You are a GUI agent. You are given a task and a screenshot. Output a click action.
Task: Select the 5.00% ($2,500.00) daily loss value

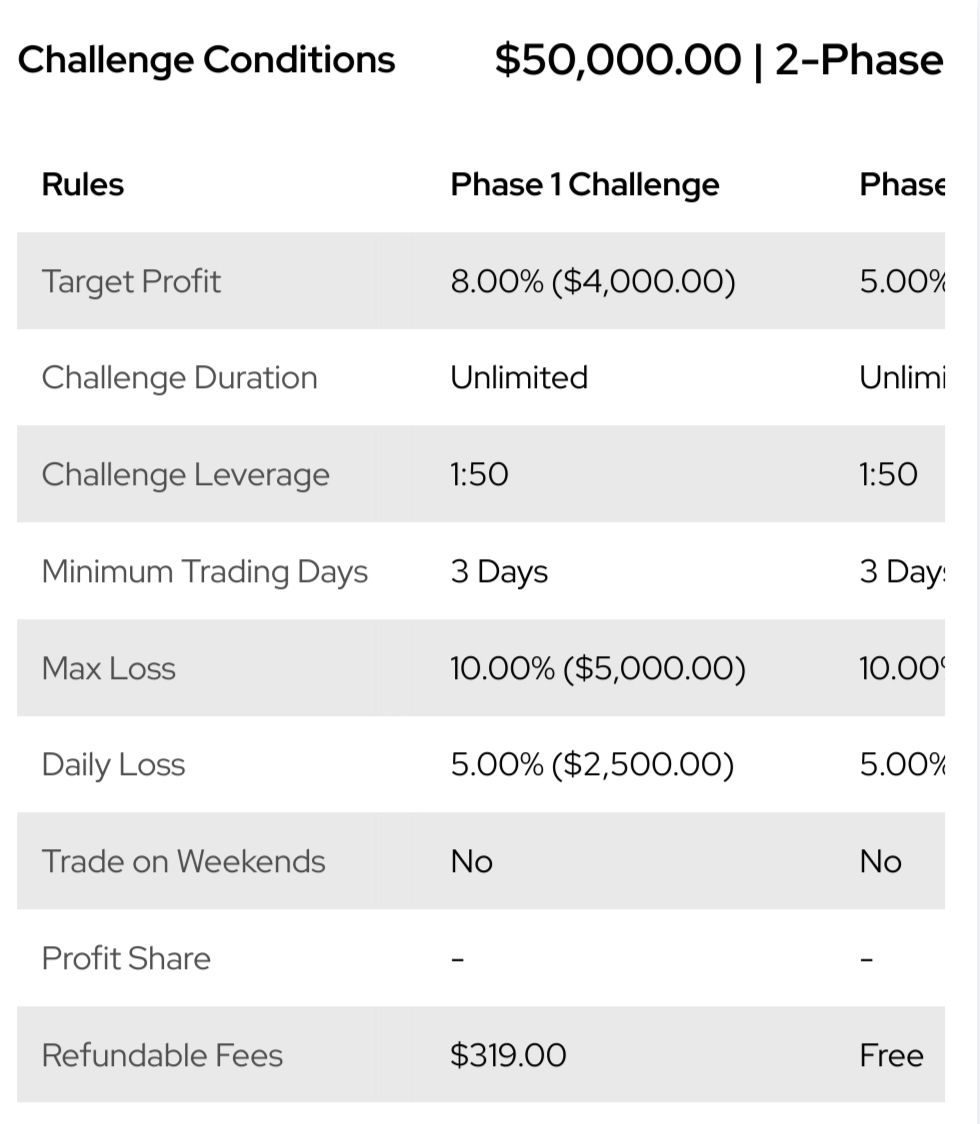tap(591, 765)
